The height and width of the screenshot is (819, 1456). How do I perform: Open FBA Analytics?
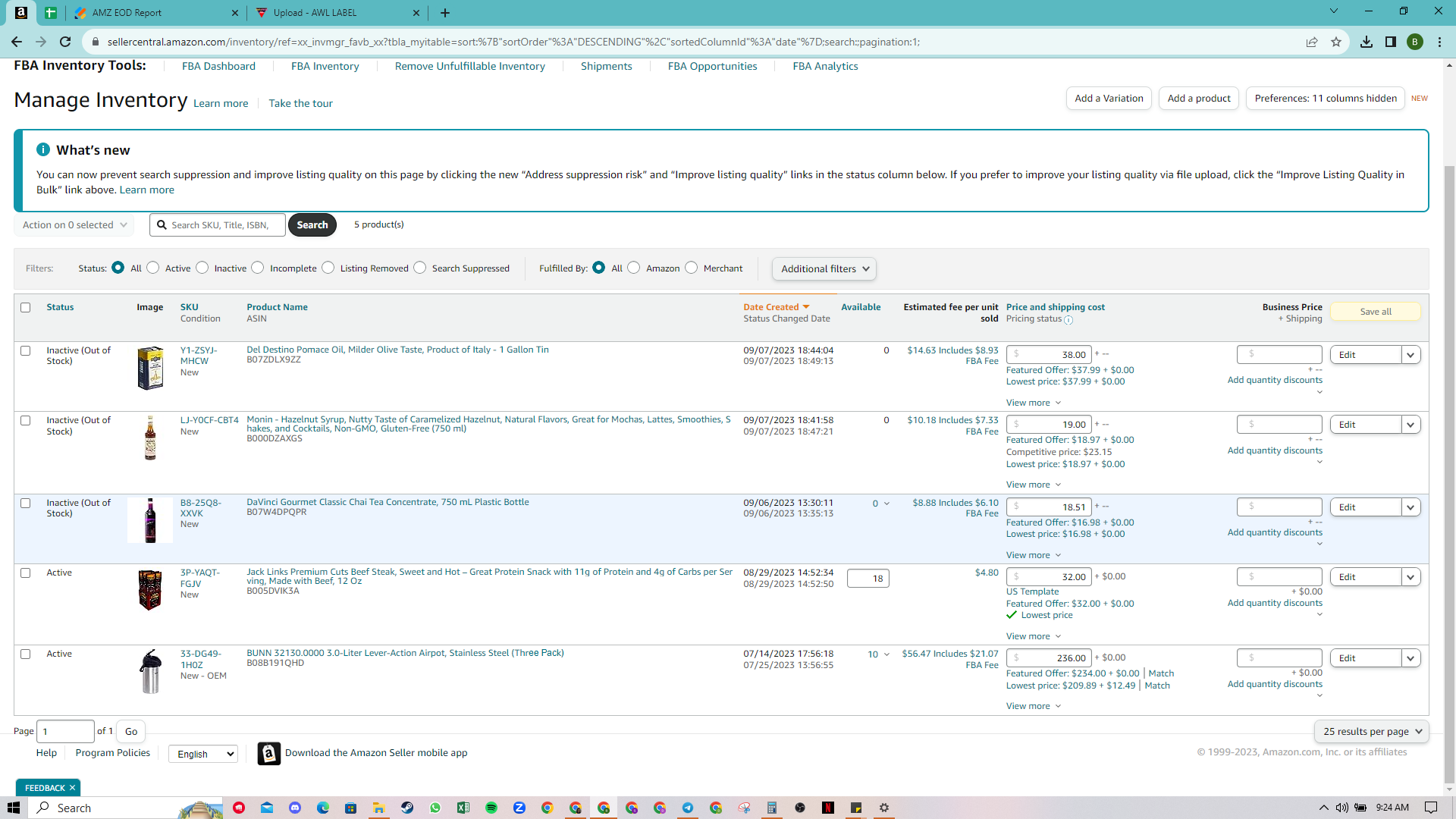826,66
